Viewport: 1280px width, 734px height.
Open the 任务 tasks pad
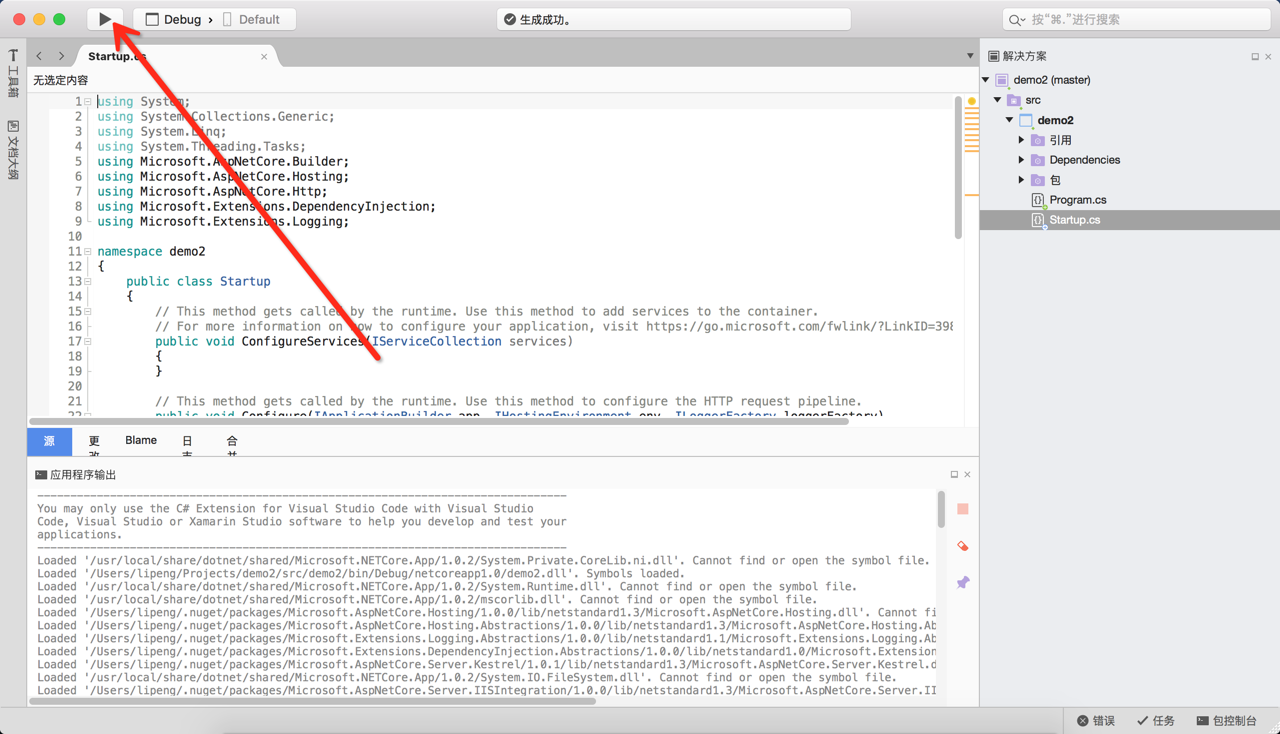pos(1156,721)
